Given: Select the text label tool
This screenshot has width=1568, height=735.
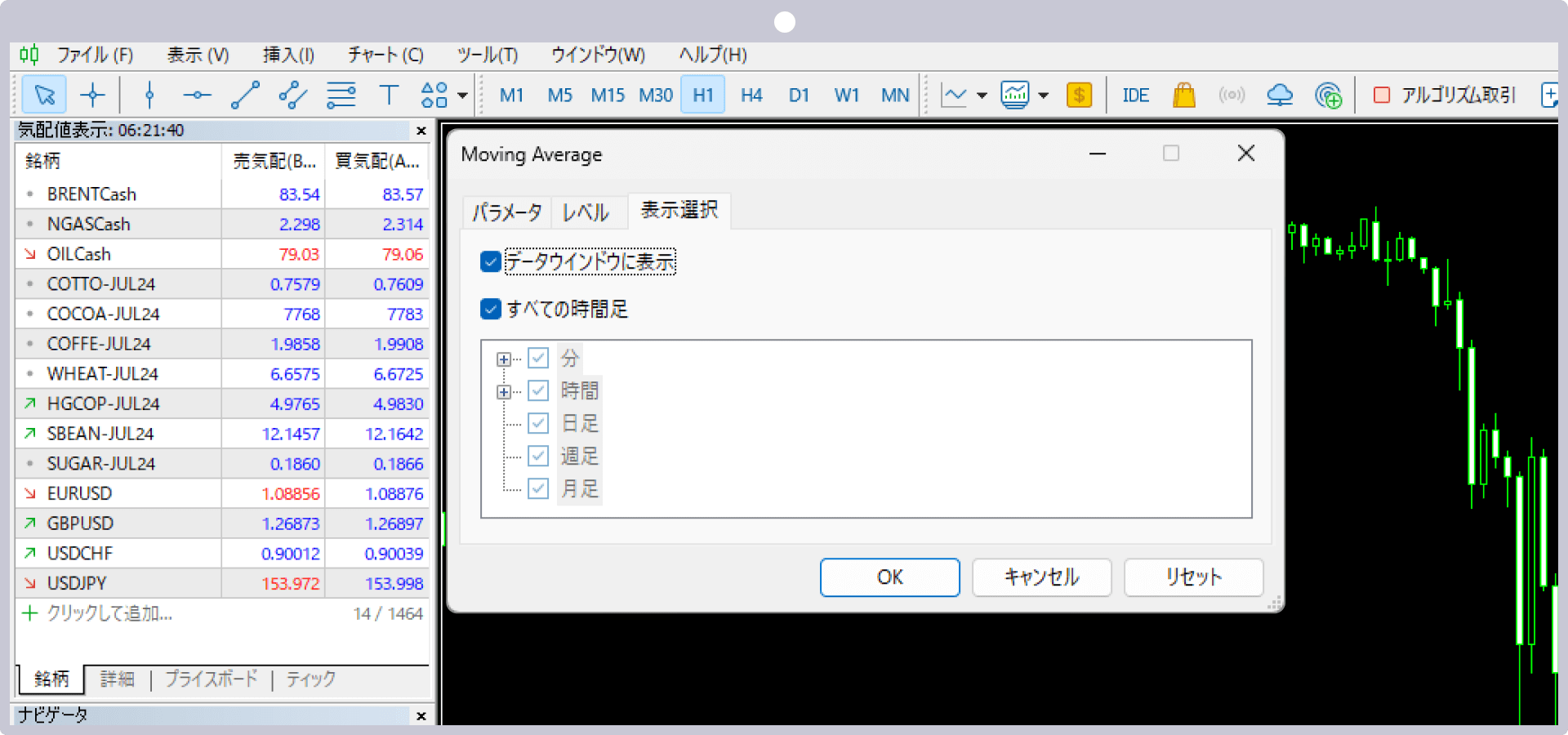Looking at the screenshot, I should 389,96.
